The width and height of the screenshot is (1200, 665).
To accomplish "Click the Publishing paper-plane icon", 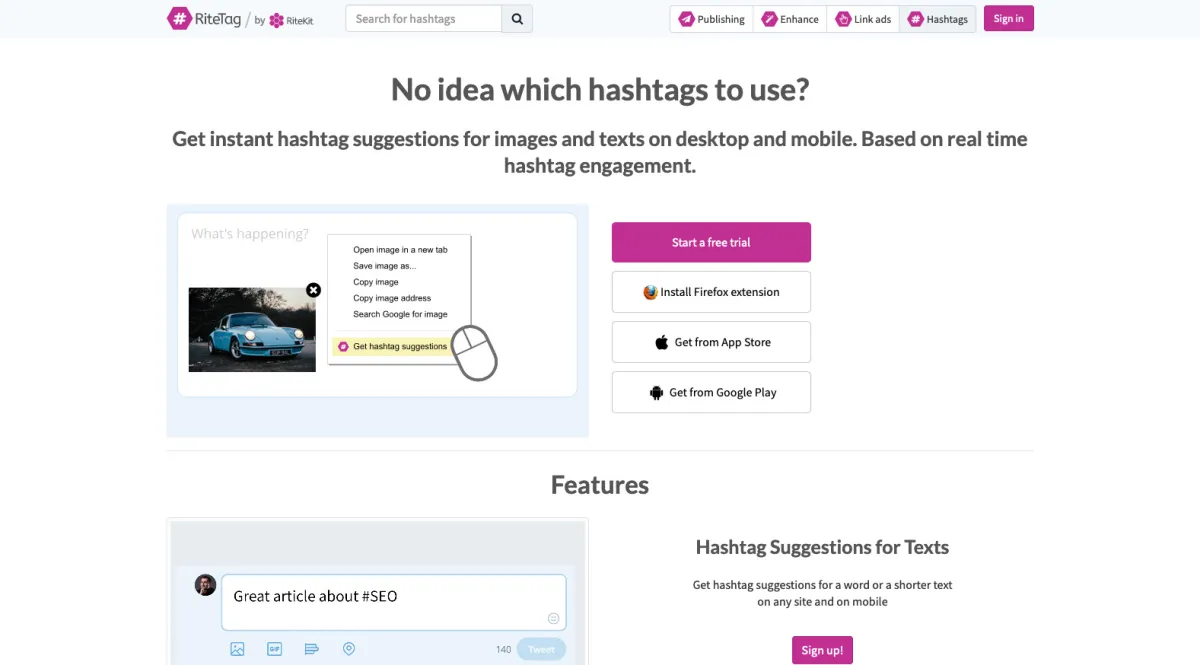I will [687, 18].
